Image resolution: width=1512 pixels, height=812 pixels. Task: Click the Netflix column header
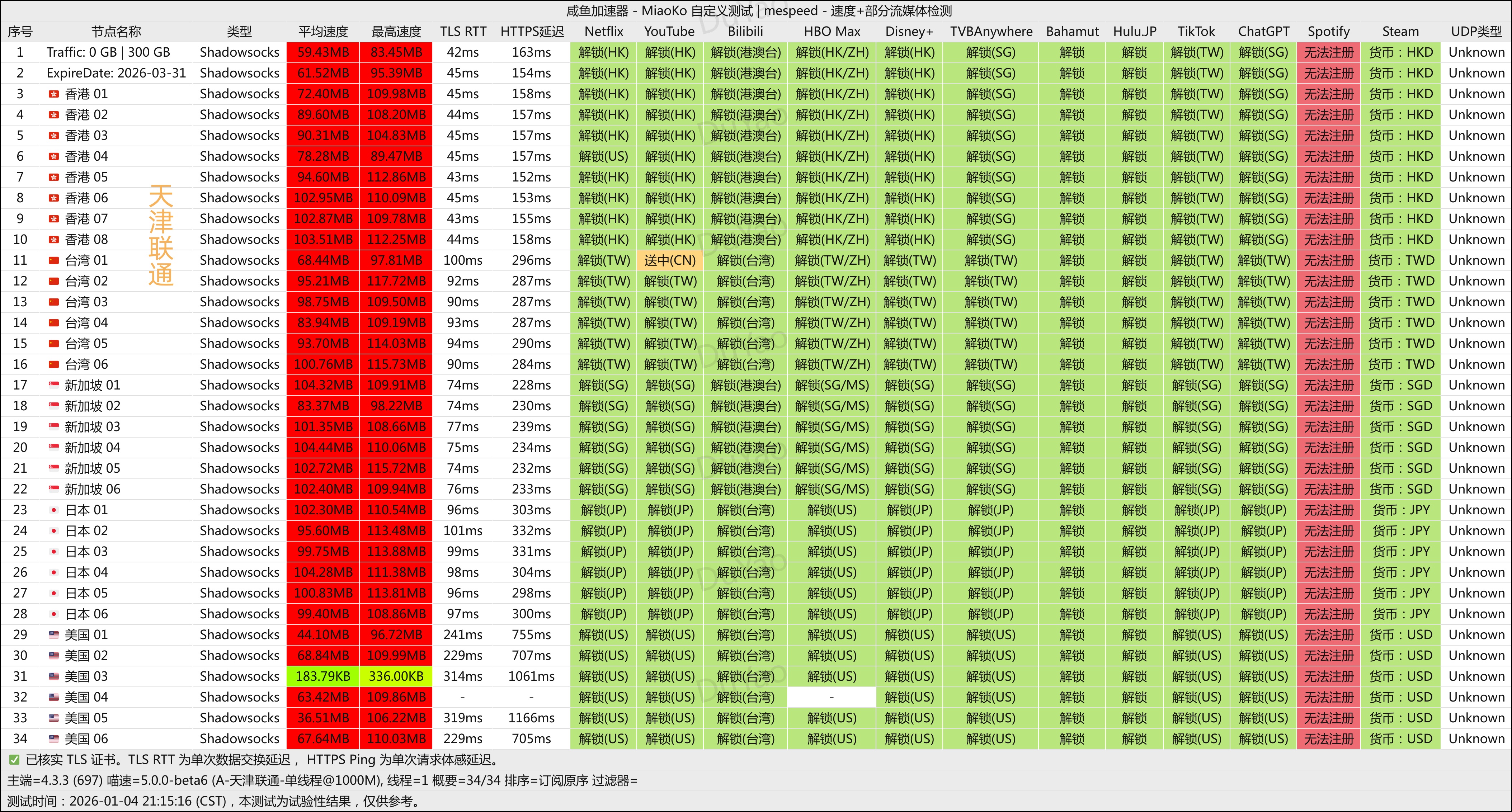click(603, 32)
